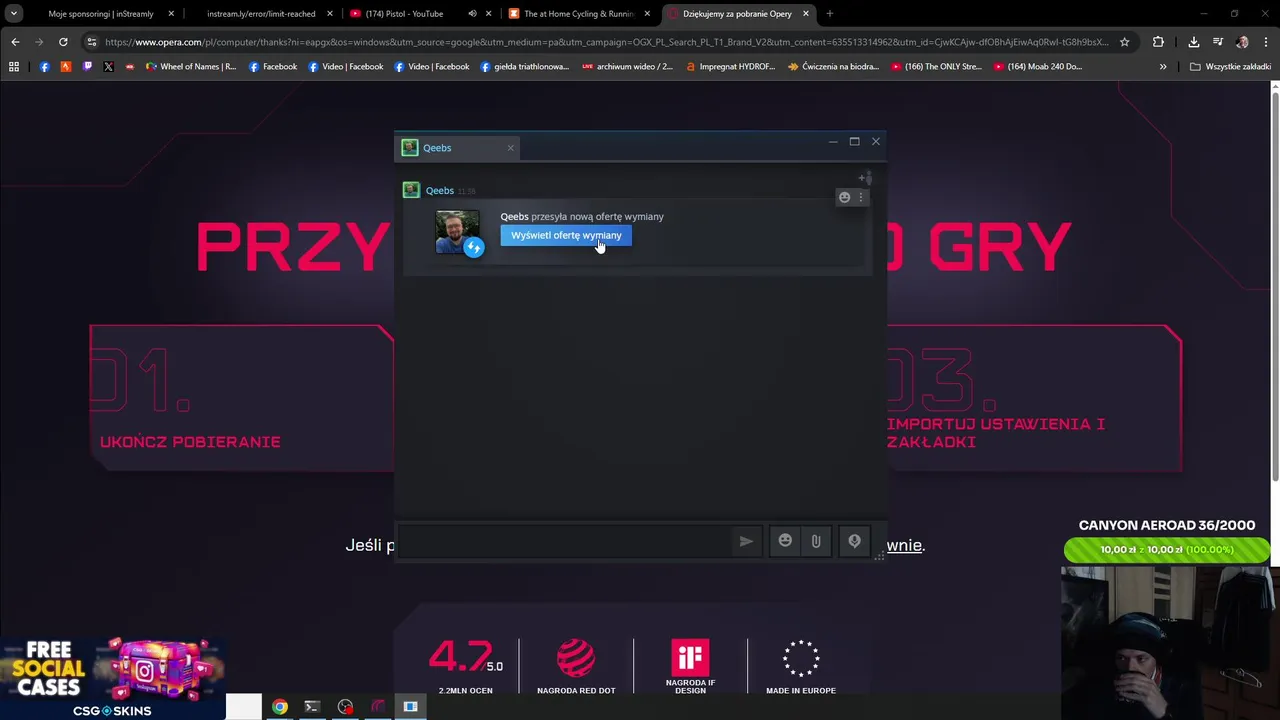This screenshot has width=1280, height=720.
Task: Add a friend to chat icon
Action: (864, 178)
